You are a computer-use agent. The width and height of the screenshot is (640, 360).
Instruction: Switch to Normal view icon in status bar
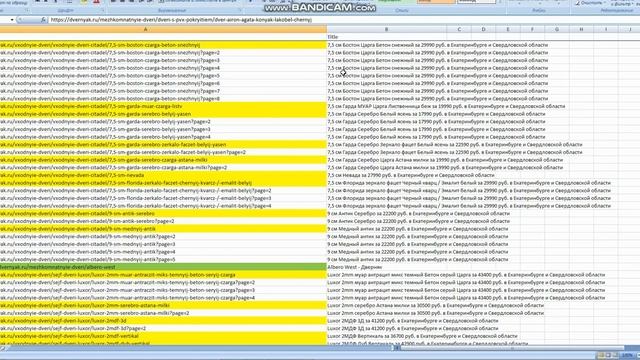[x=600, y=356]
